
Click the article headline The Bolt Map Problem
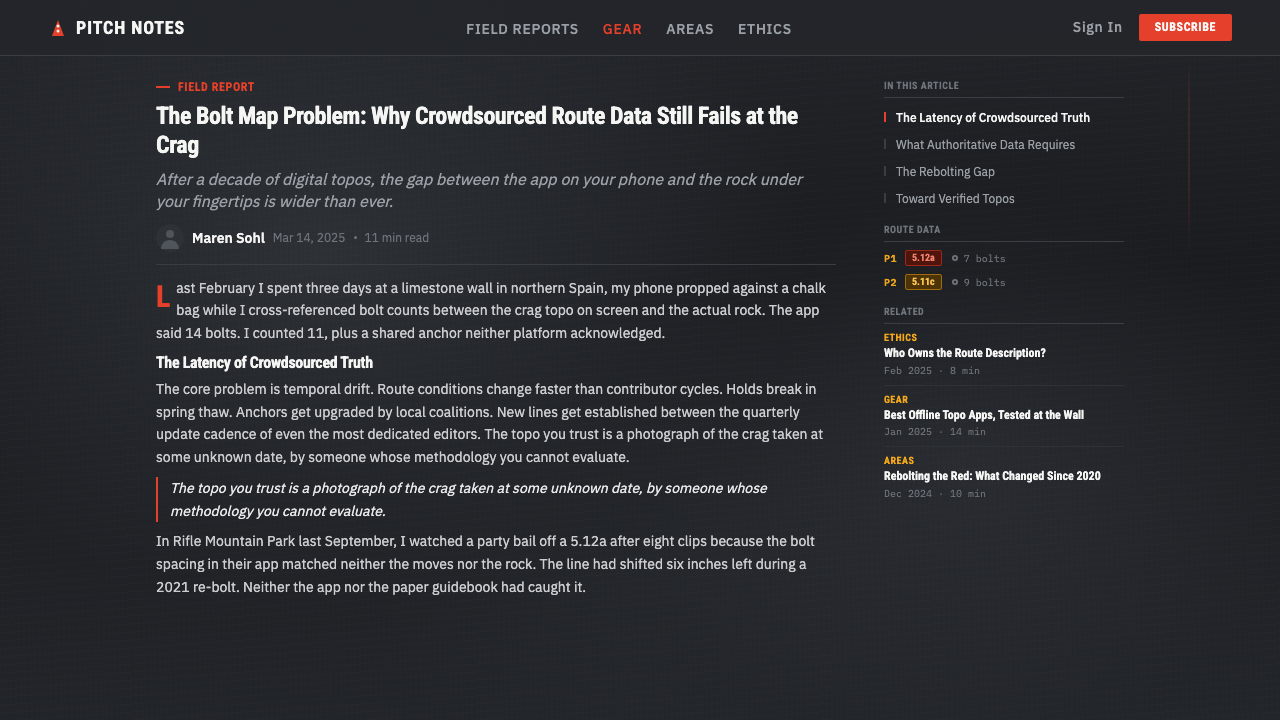[x=477, y=130]
